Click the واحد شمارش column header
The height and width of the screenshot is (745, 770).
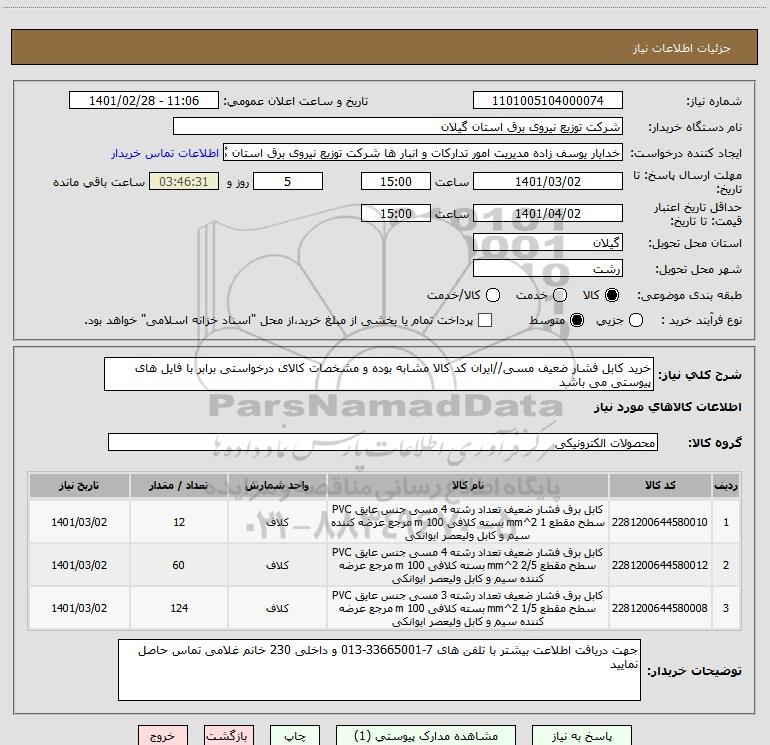[x=277, y=485]
